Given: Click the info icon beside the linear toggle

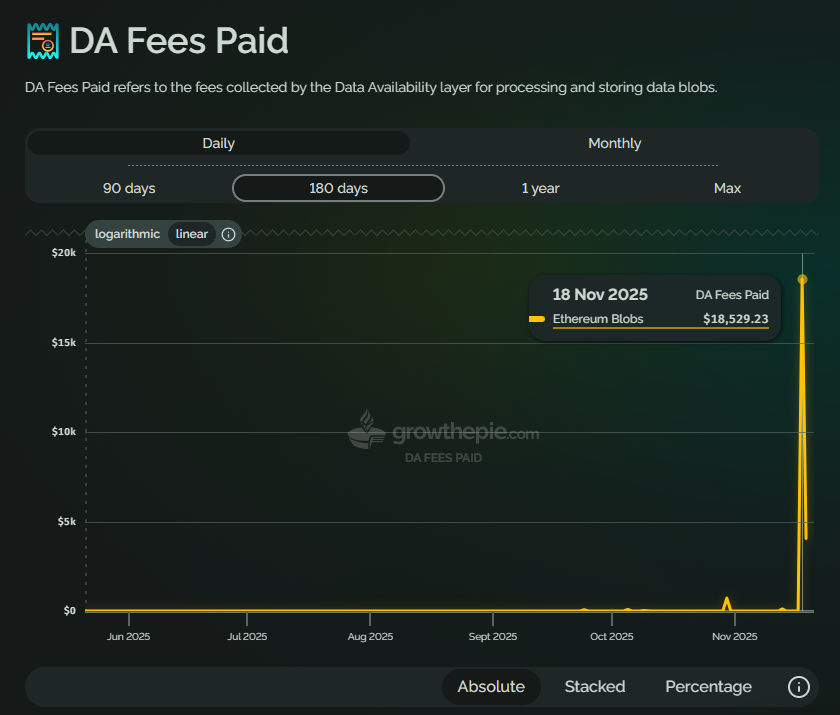Looking at the screenshot, I should [x=228, y=234].
